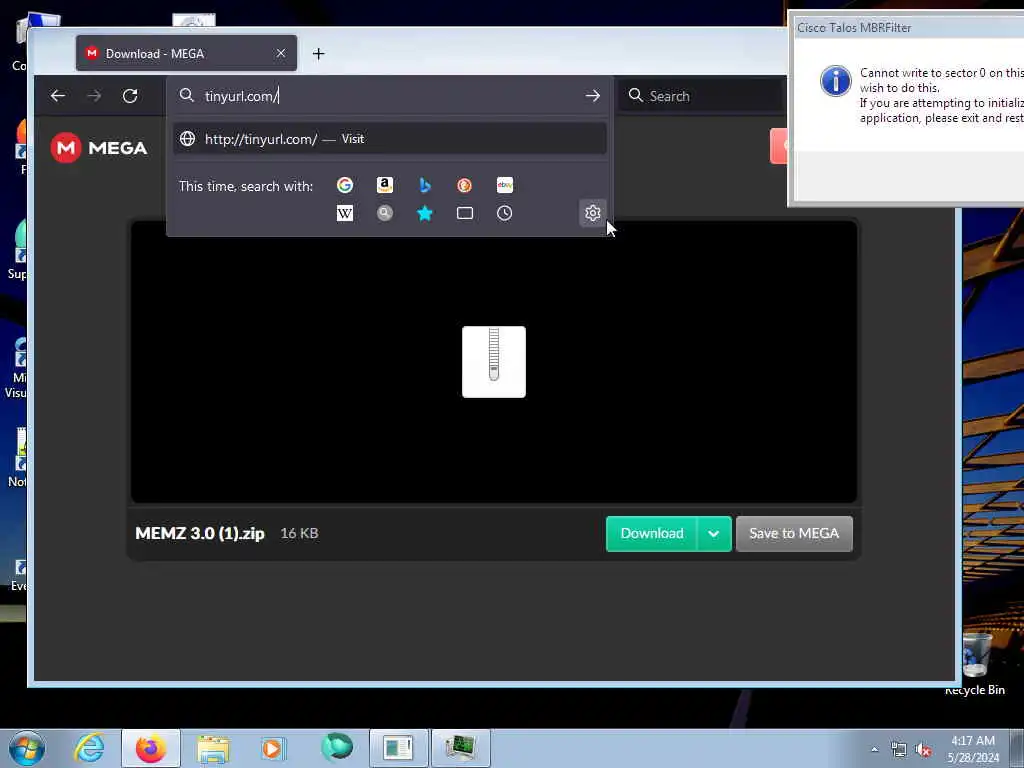The height and width of the screenshot is (768, 1024).
Task: Click the grey magnifier search engine icon
Action: (x=385, y=213)
